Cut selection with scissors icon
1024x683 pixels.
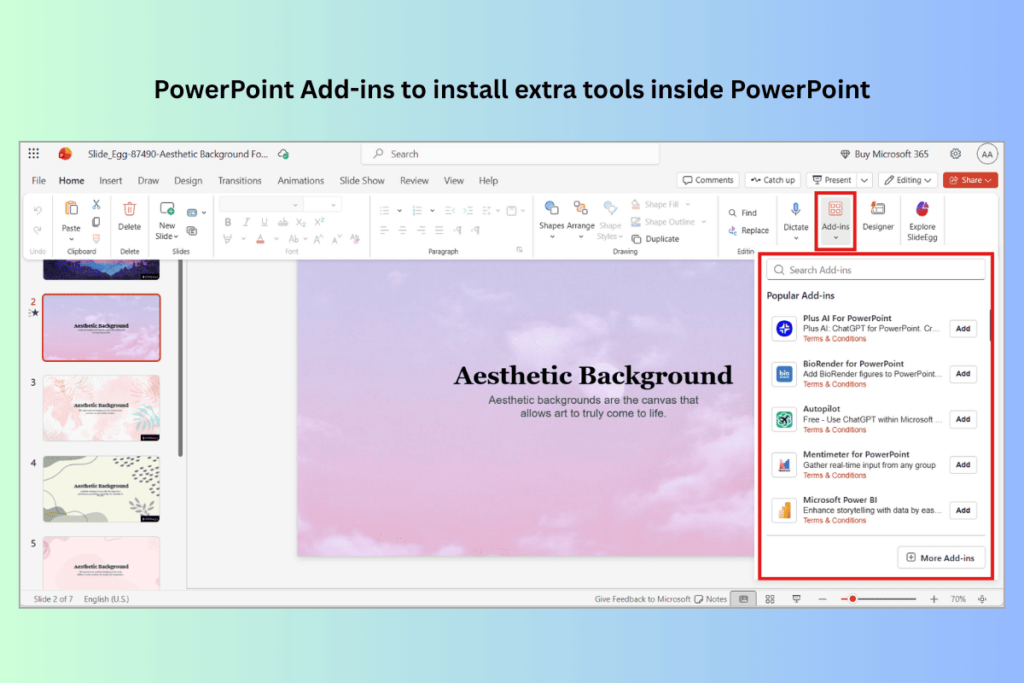[x=96, y=205]
